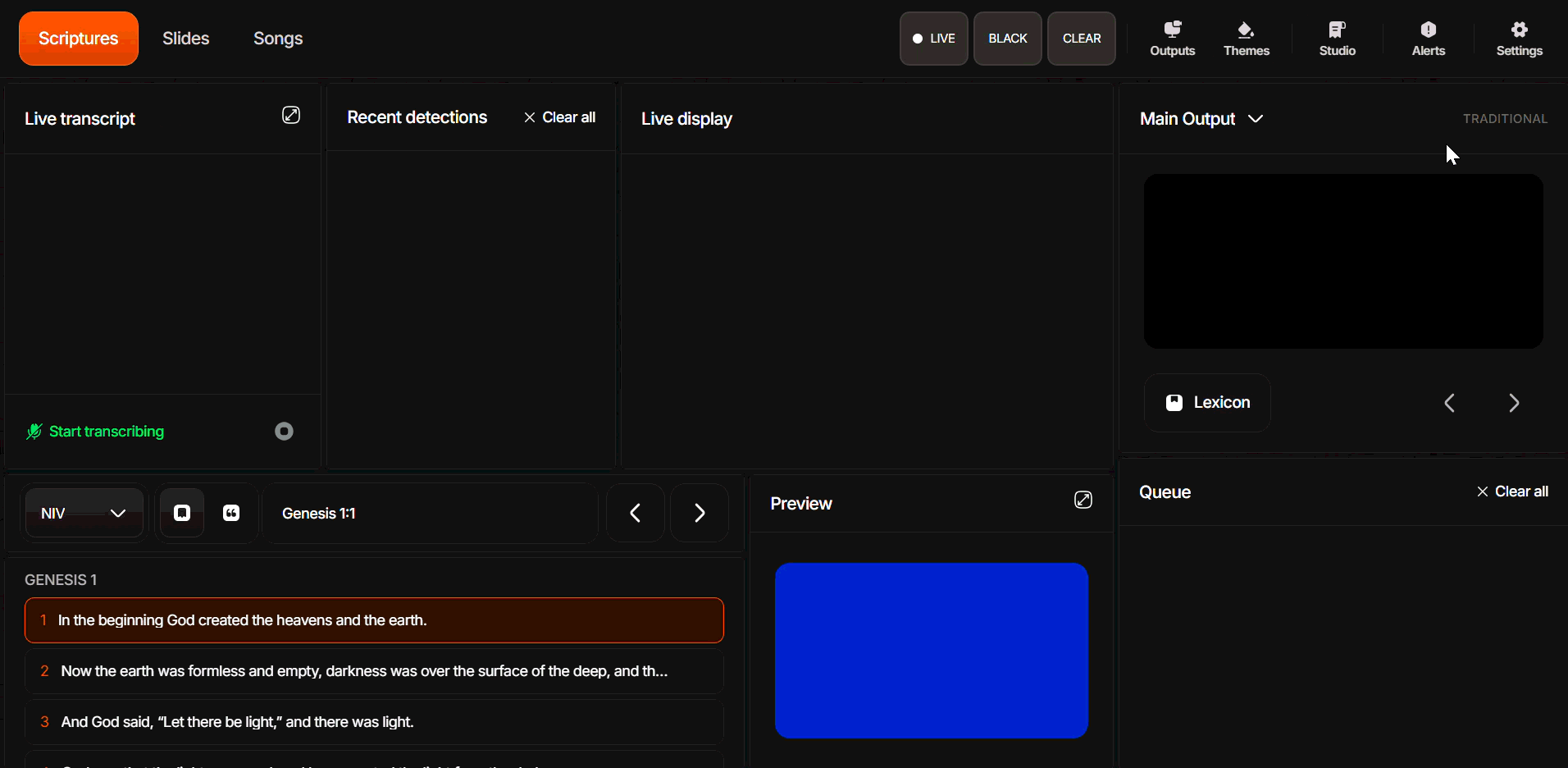Open the Settings panel
This screenshot has height=768, width=1568.
[x=1520, y=39]
